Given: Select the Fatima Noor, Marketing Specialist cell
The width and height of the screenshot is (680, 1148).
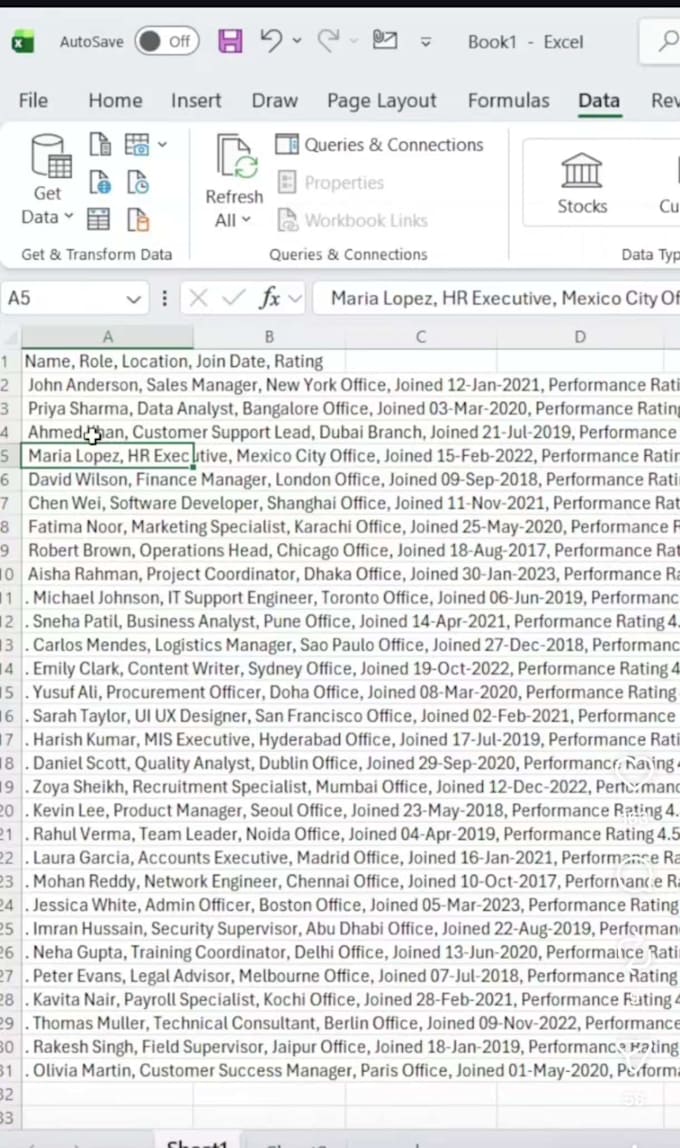Looking at the screenshot, I should [108, 526].
